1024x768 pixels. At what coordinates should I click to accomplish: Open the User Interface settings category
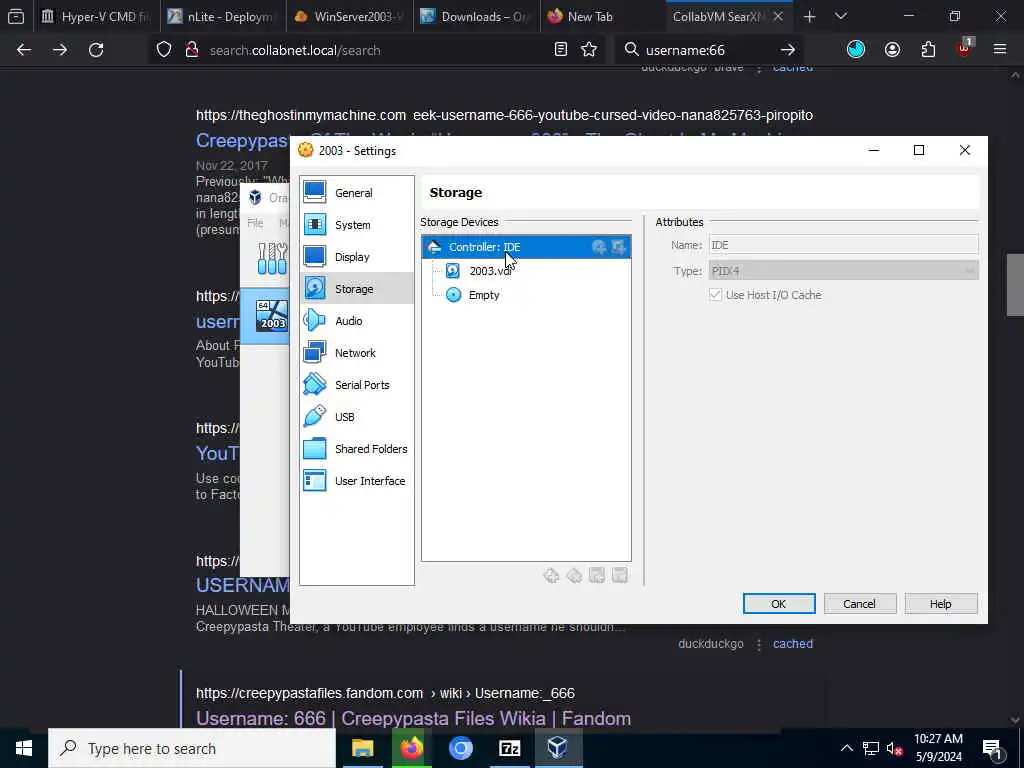click(x=357, y=481)
